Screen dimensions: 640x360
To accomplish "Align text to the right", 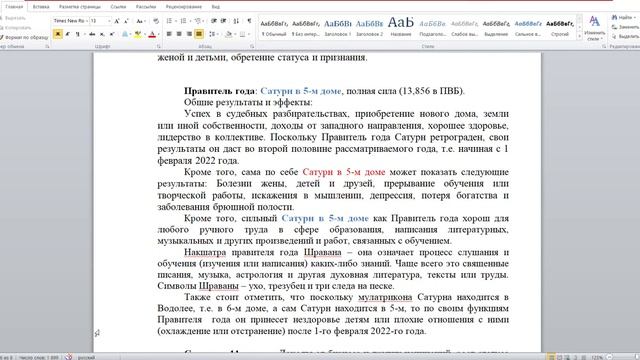I will (189, 34).
